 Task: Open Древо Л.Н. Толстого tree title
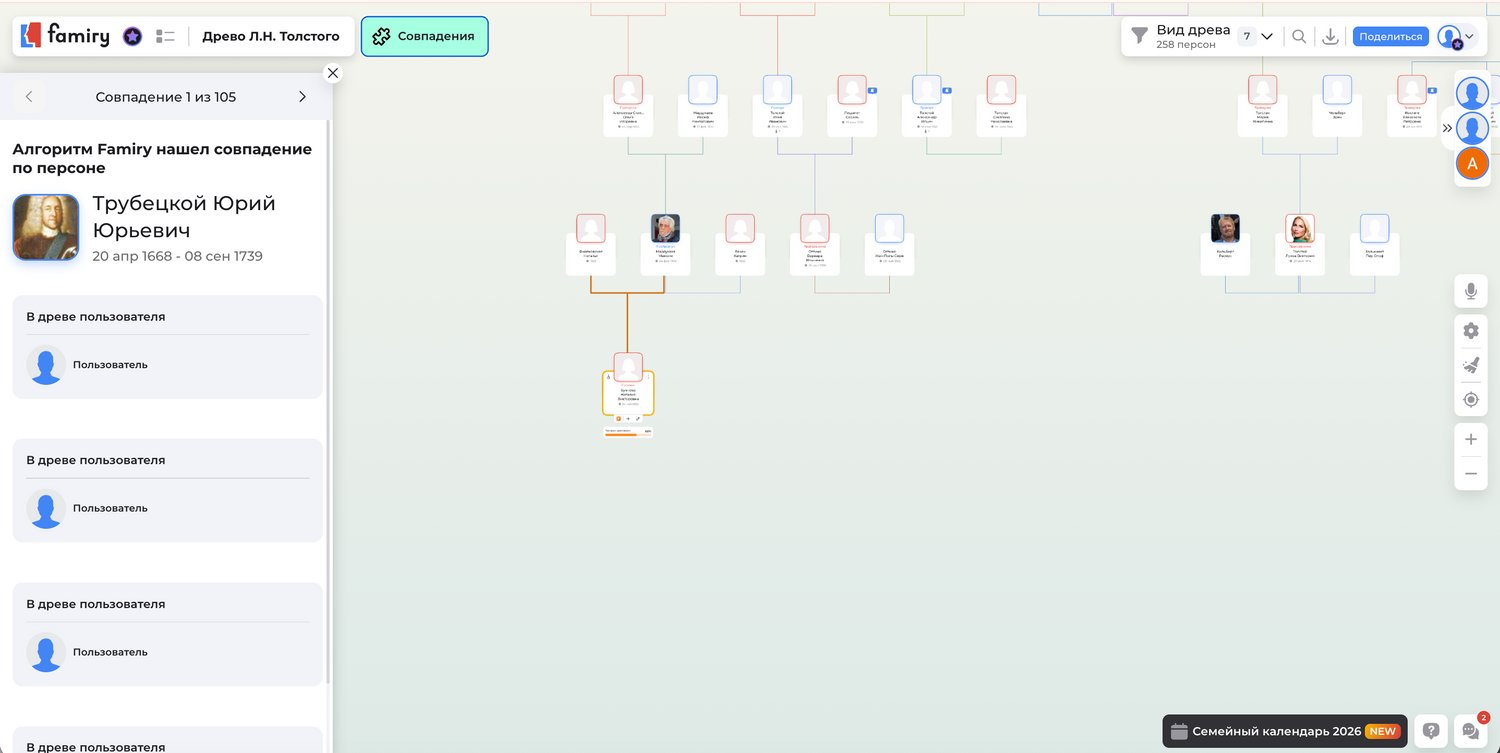tap(270, 37)
